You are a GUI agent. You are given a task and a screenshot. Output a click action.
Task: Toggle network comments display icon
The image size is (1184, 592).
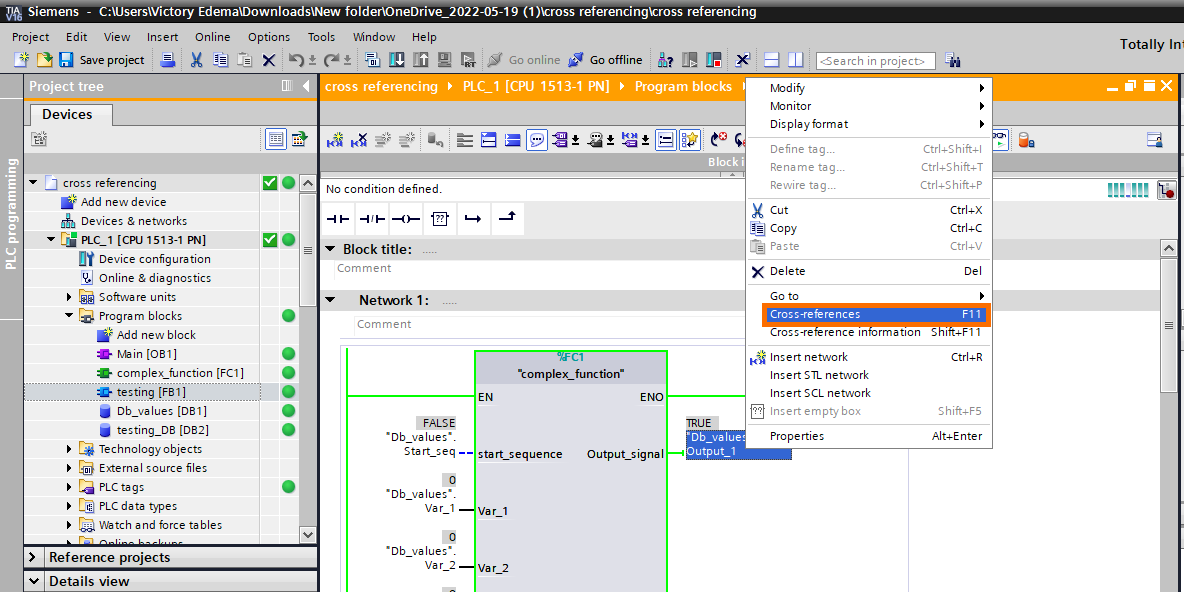tap(537, 140)
